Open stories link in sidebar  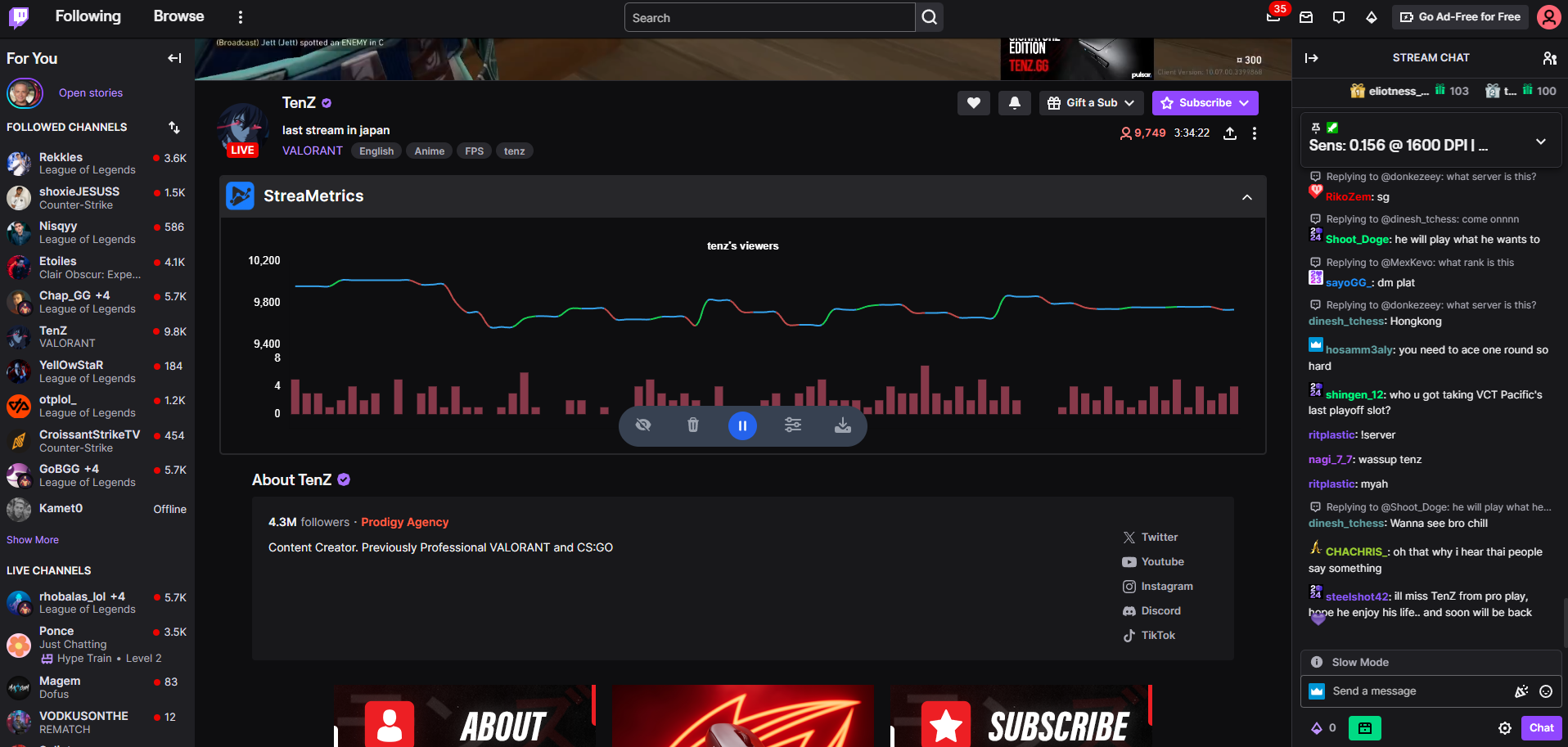pos(91,93)
